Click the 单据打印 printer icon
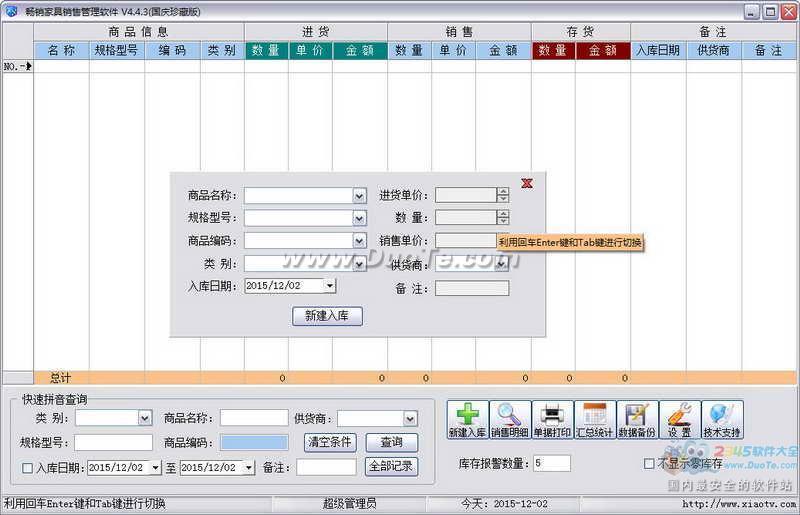Screen dimensions: 800x515 pyautogui.click(x=552, y=420)
